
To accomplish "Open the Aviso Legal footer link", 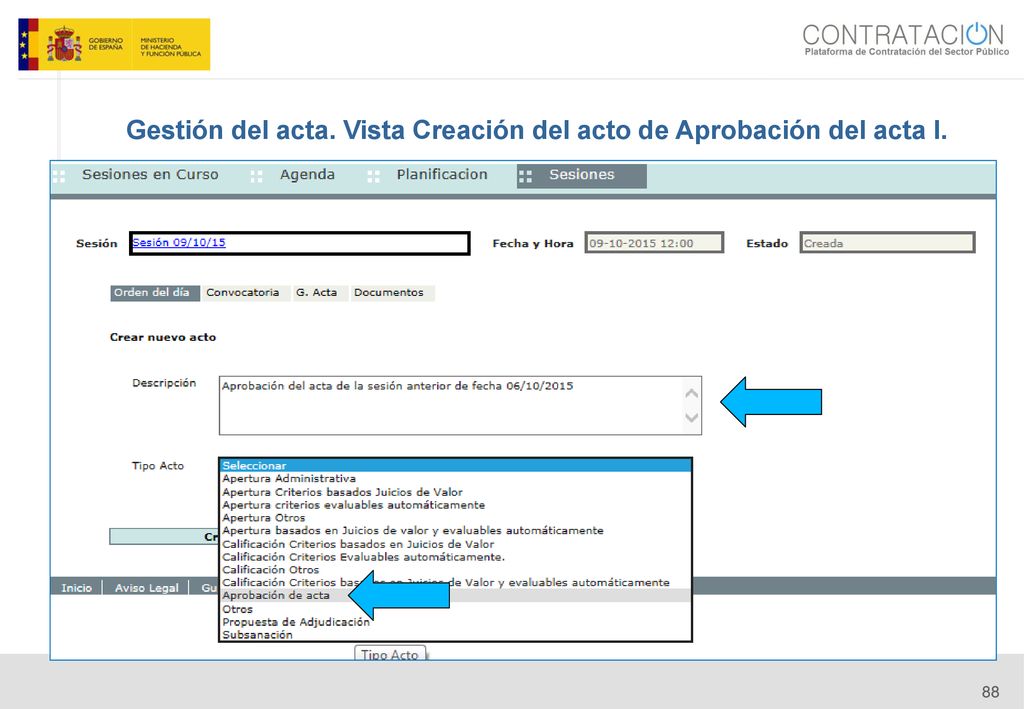I will 146,588.
